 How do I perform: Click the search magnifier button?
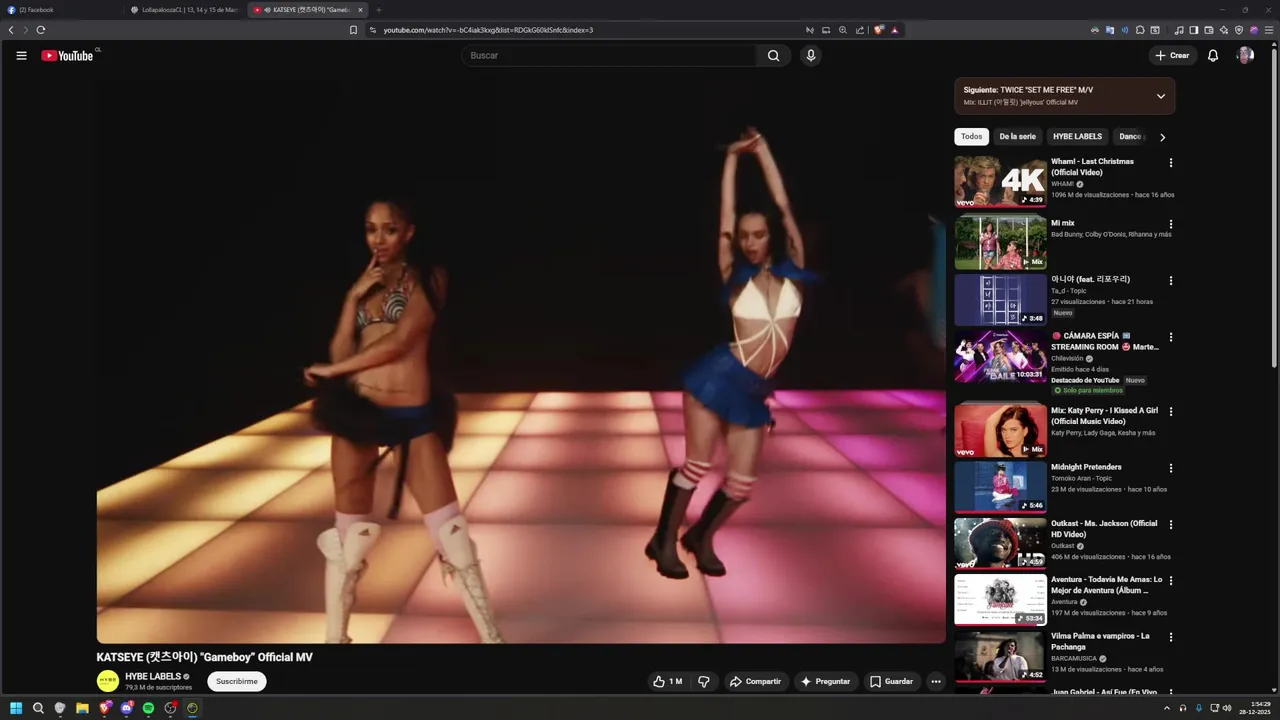point(773,56)
